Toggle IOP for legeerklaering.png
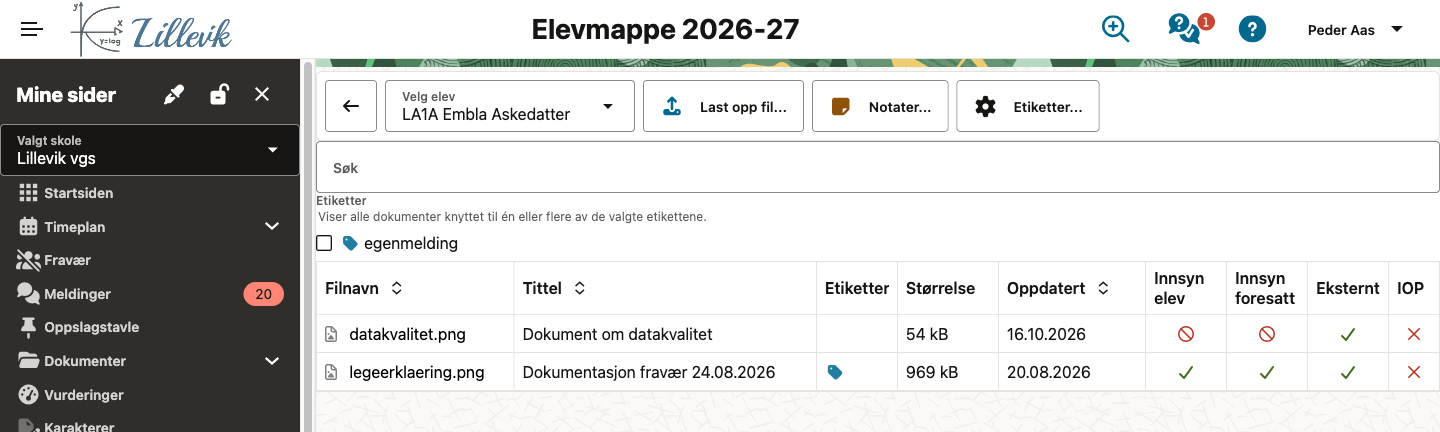 [1414, 372]
